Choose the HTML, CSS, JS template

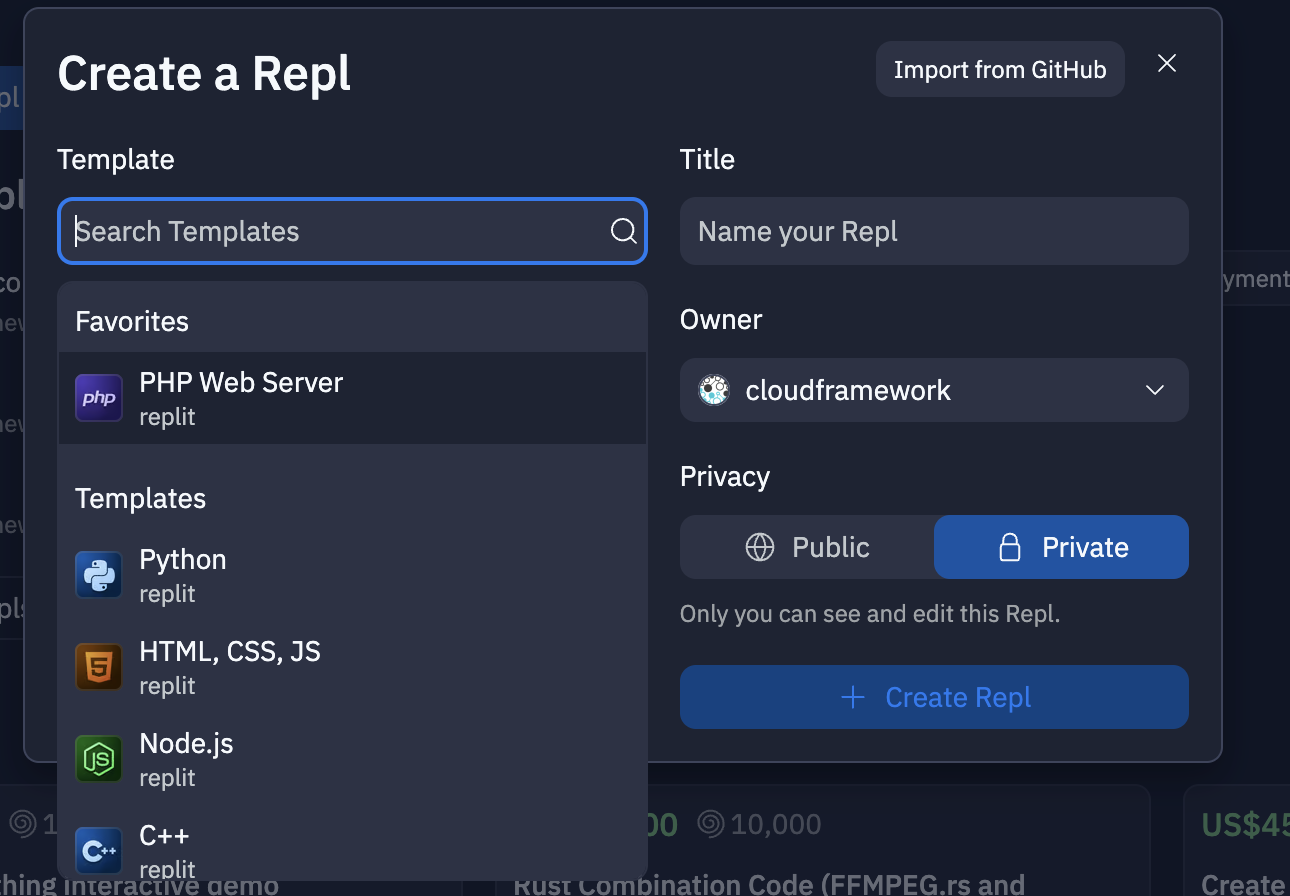click(352, 667)
